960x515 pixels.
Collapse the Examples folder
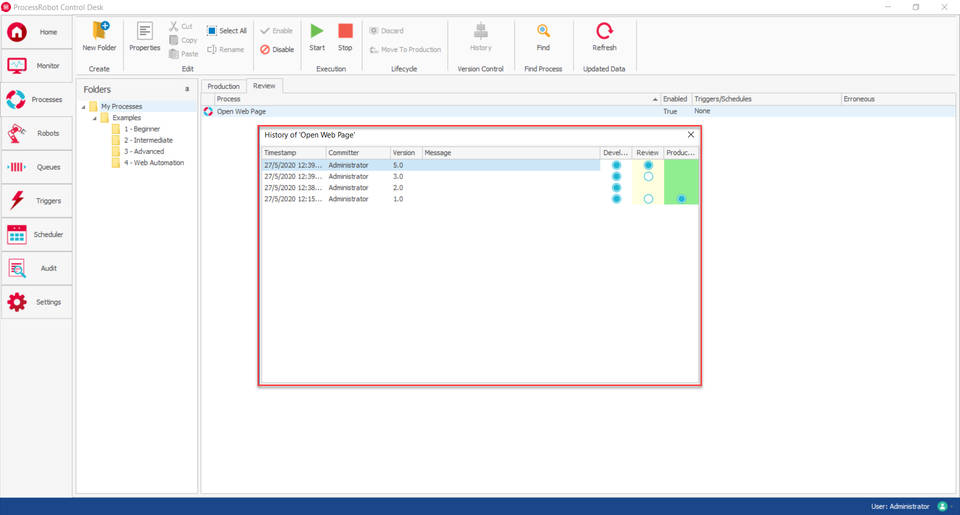[x=95, y=118]
